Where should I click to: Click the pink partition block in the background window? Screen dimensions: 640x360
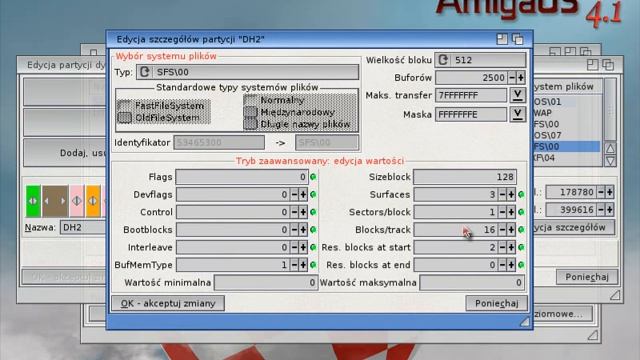[x=77, y=201]
